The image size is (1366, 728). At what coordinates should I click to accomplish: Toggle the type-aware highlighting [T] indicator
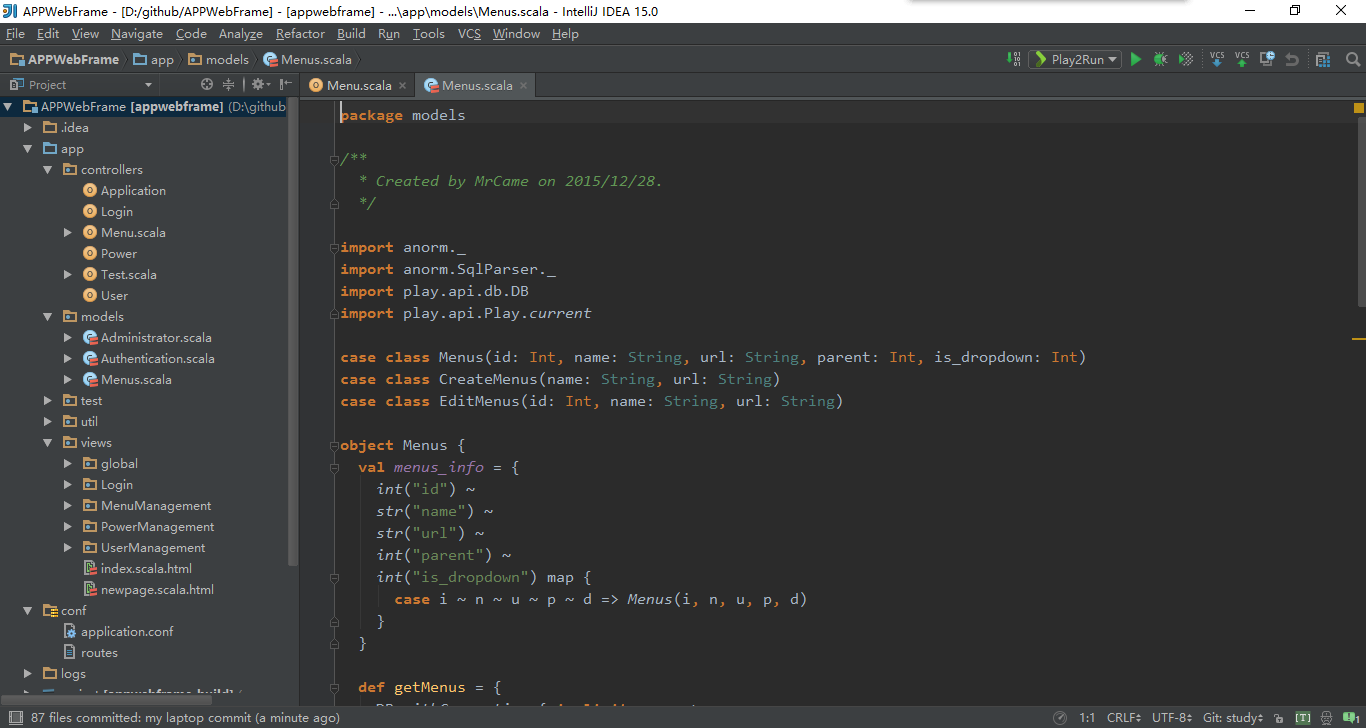(1303, 718)
